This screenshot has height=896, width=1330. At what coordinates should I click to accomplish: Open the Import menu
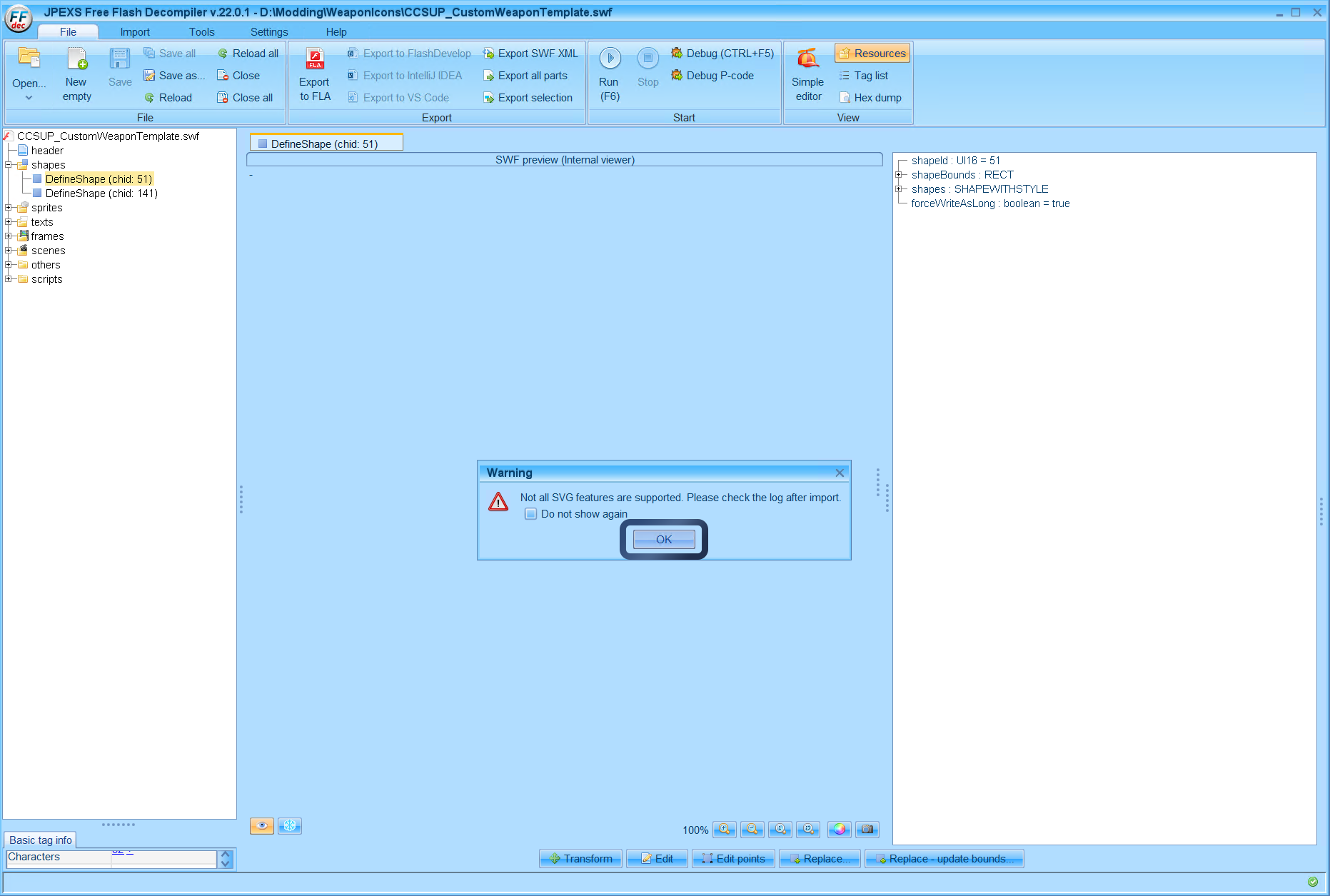pyautogui.click(x=134, y=31)
